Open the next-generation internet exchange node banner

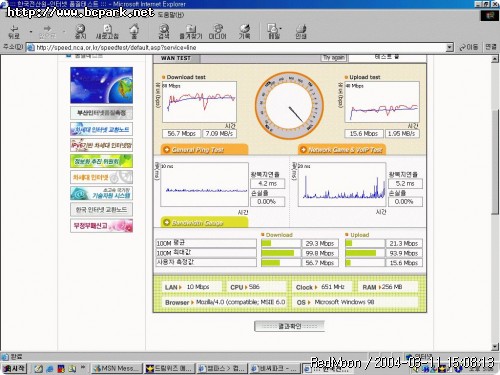coord(101,129)
